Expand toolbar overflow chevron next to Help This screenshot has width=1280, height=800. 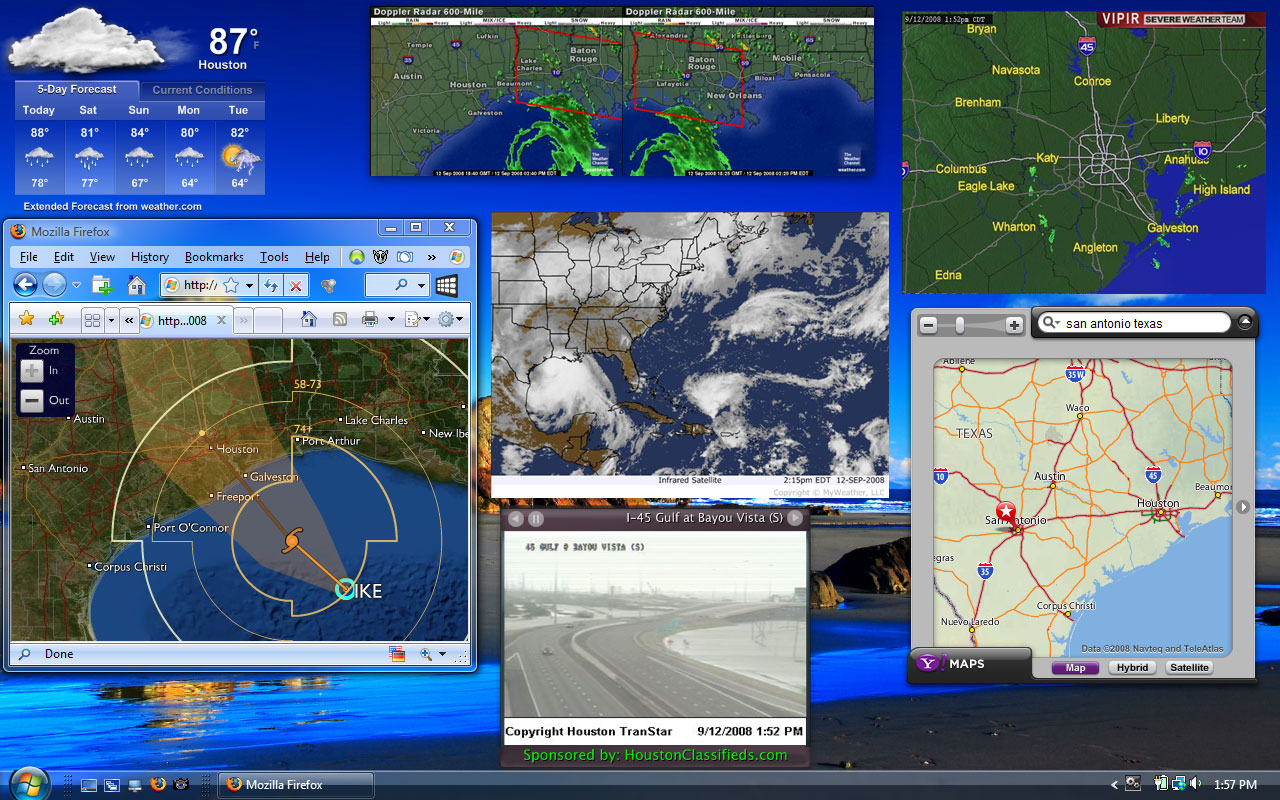[x=432, y=257]
